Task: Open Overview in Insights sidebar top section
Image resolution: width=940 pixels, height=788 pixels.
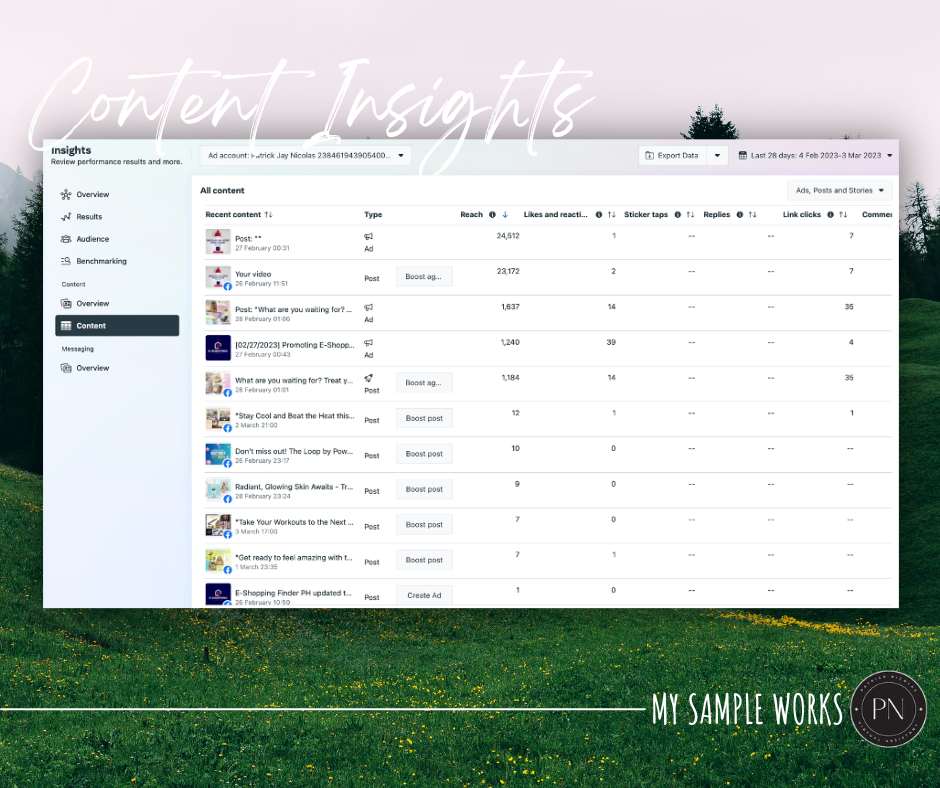Action: (x=92, y=194)
